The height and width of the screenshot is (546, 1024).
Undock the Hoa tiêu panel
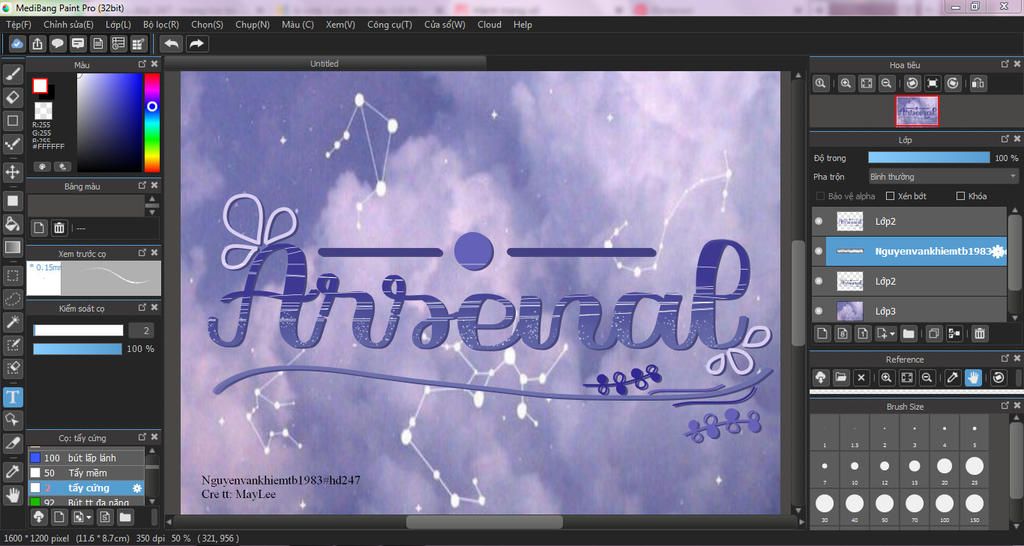(1004, 64)
